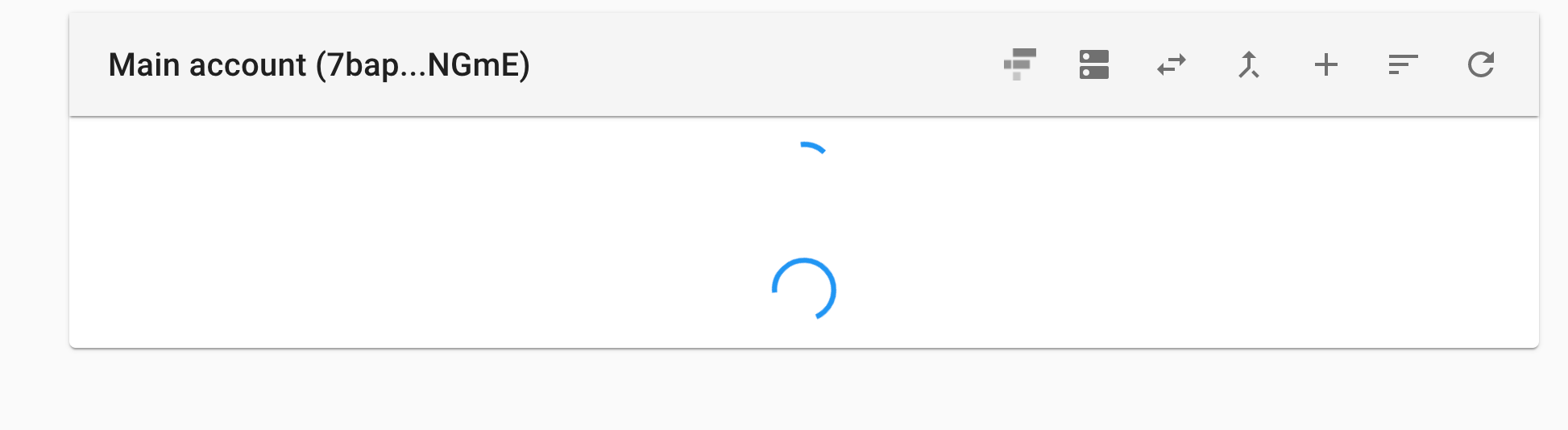Click the plus icon to add
The width and height of the screenshot is (1568, 430).
pos(1326,64)
